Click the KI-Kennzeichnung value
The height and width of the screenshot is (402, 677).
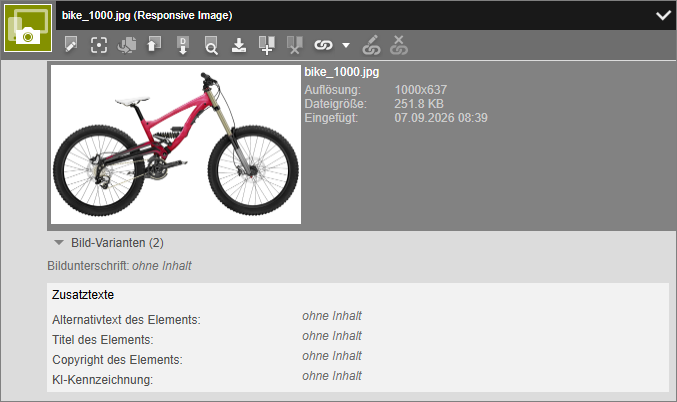click(x=332, y=376)
